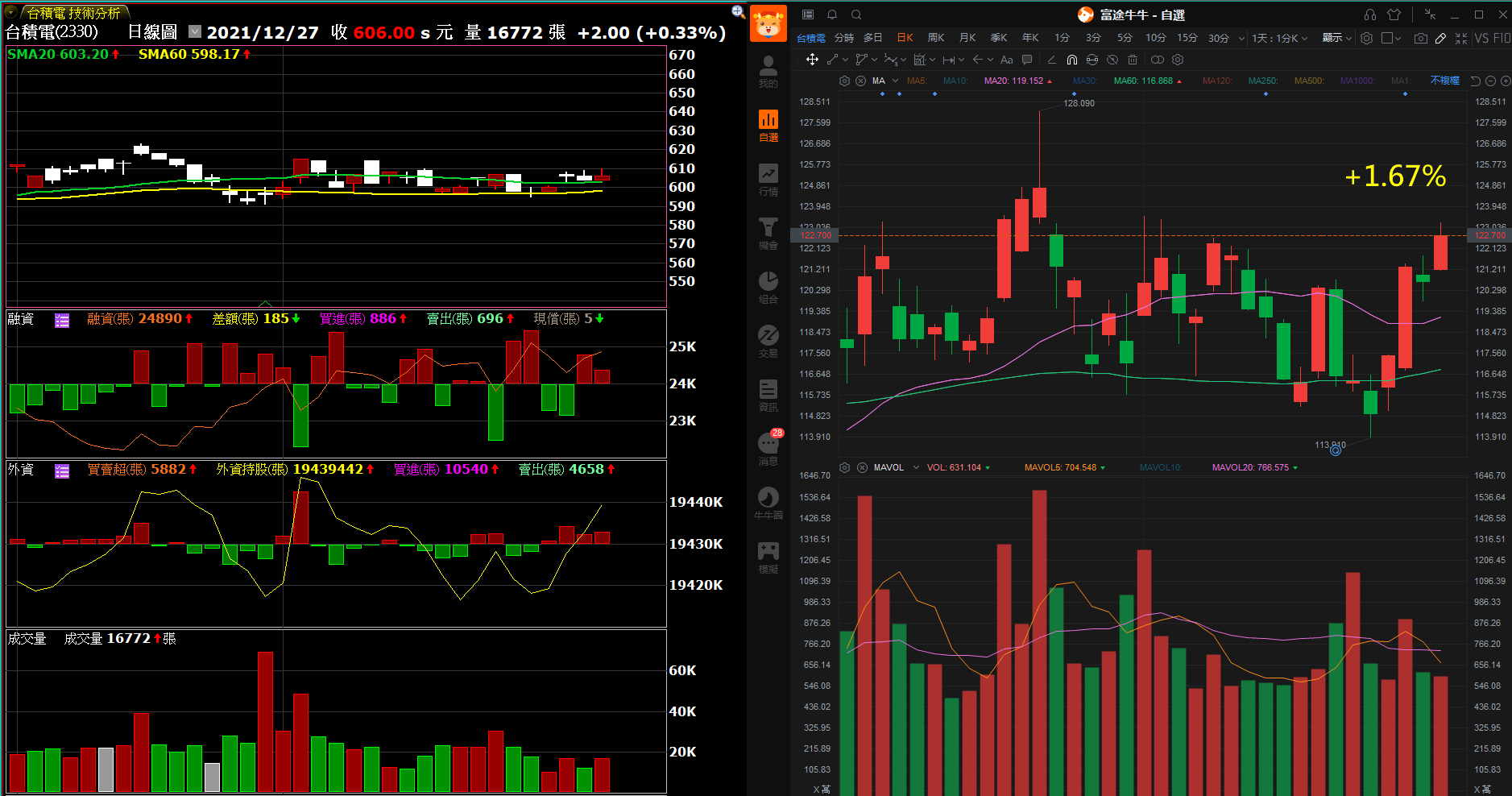The height and width of the screenshot is (796, 1512).
Task: Select the move/crosshair drawing tool
Action: click(812, 60)
